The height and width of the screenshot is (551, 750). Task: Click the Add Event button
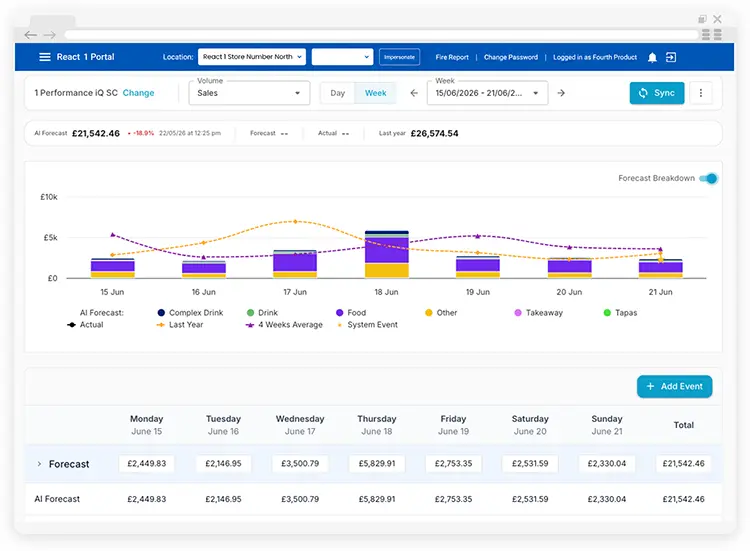coord(674,386)
